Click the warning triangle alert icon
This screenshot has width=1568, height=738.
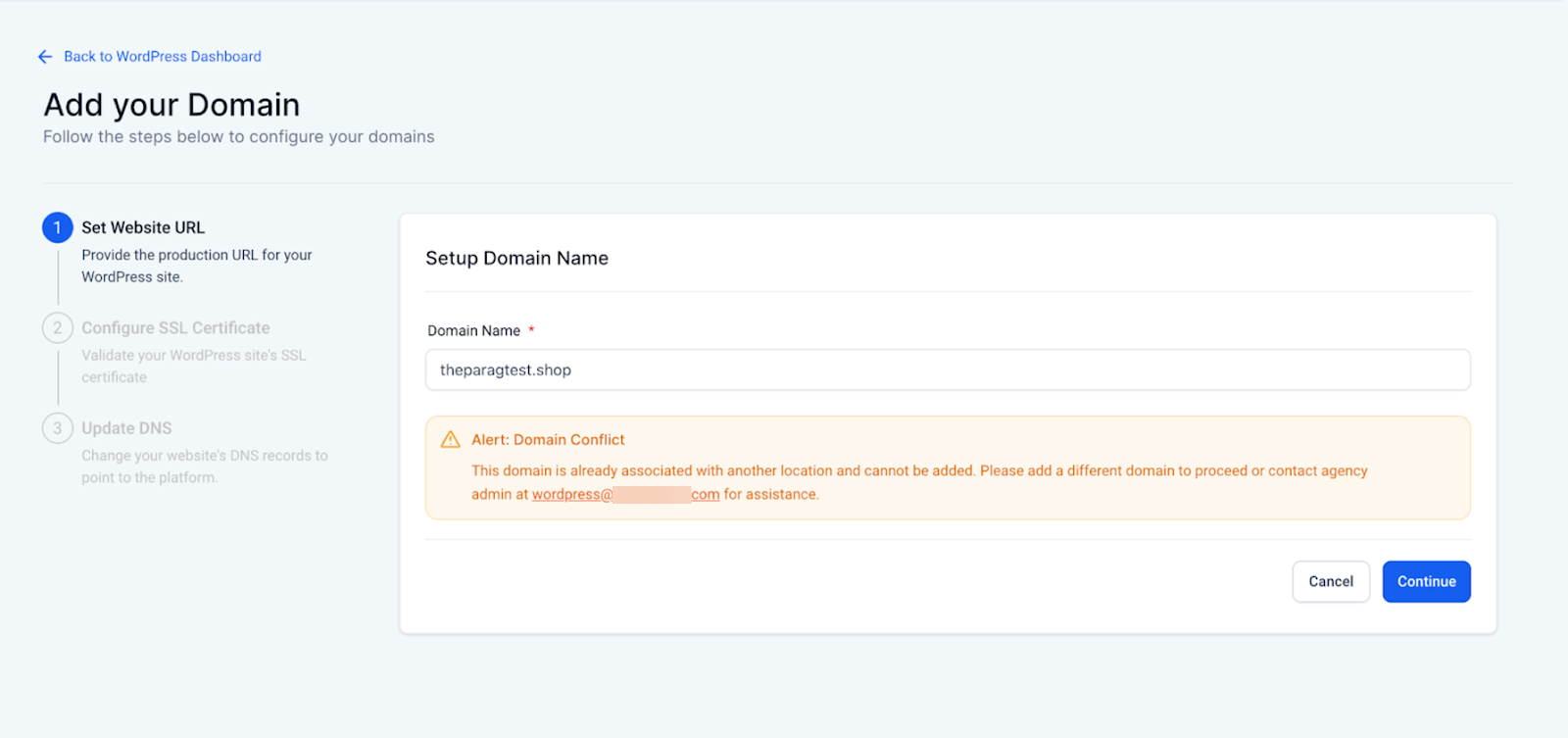pos(451,440)
